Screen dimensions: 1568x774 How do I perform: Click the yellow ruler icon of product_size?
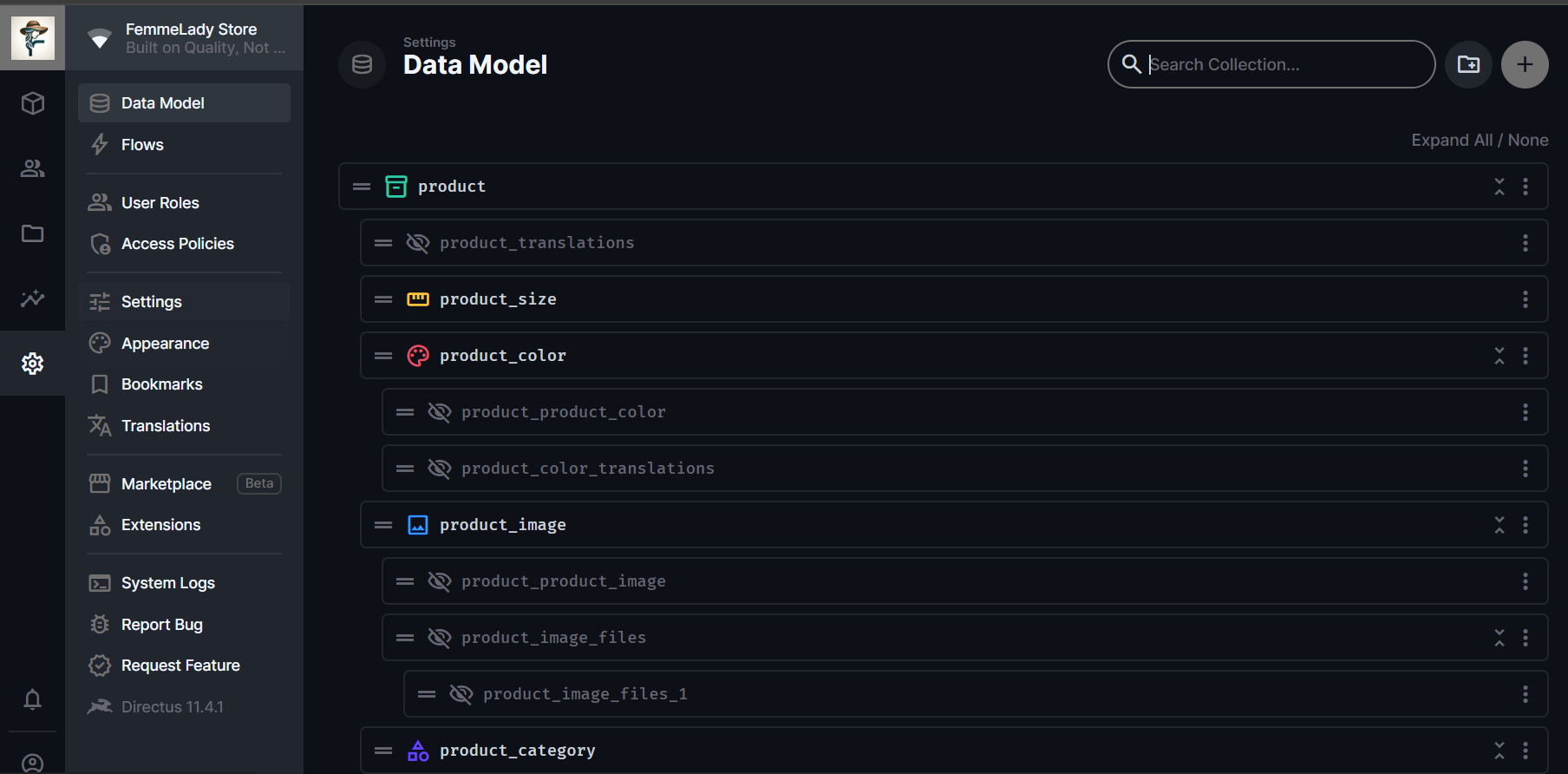(418, 299)
